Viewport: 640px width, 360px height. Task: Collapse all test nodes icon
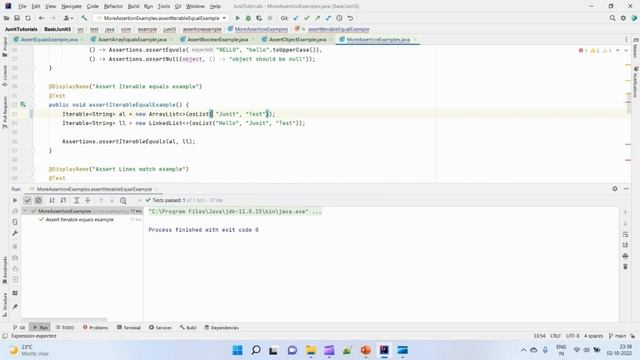click(87, 200)
